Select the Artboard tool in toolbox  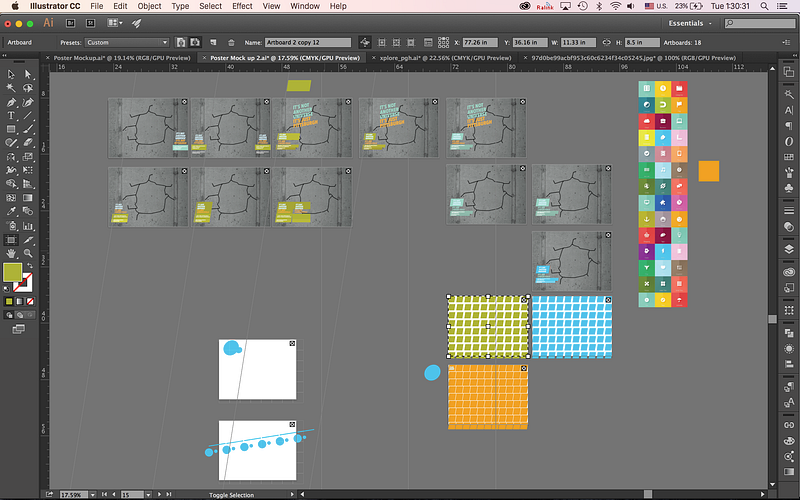click(x=11, y=240)
